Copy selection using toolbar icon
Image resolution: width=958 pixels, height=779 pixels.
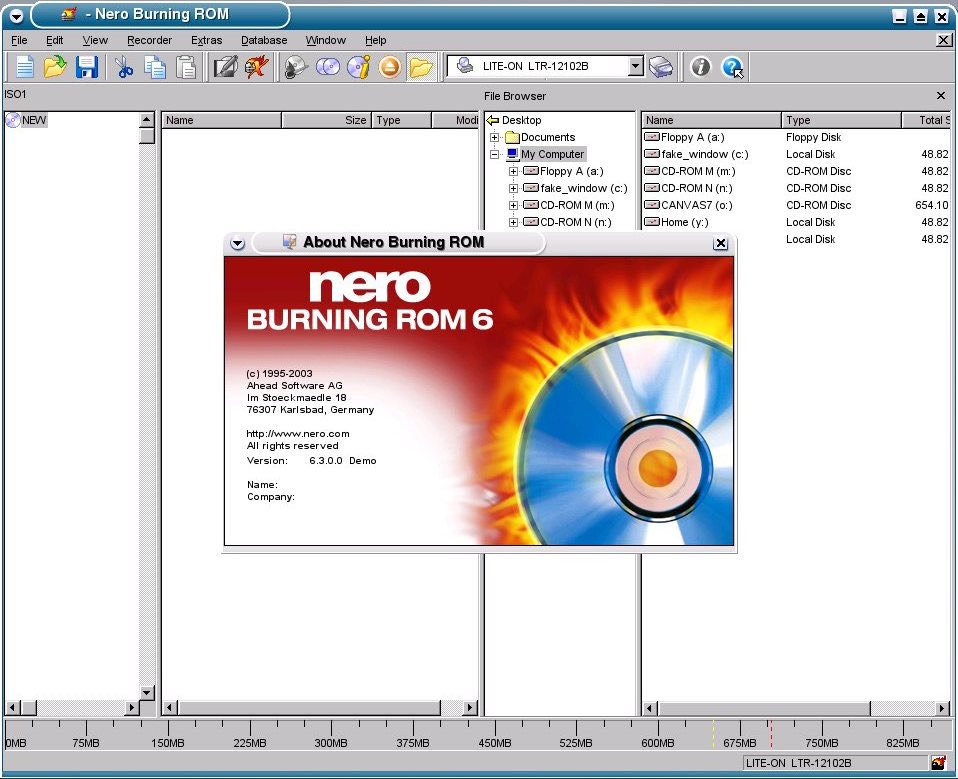click(155, 67)
